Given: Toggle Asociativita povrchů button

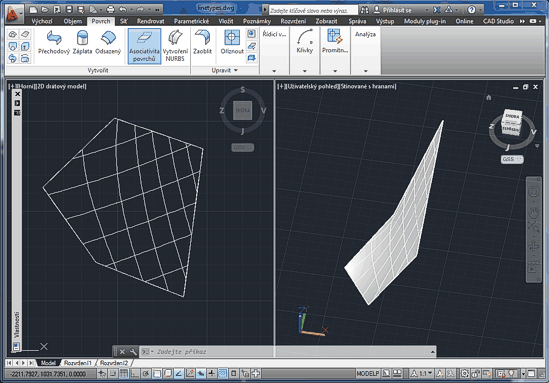Looking at the screenshot, I should 144,46.
